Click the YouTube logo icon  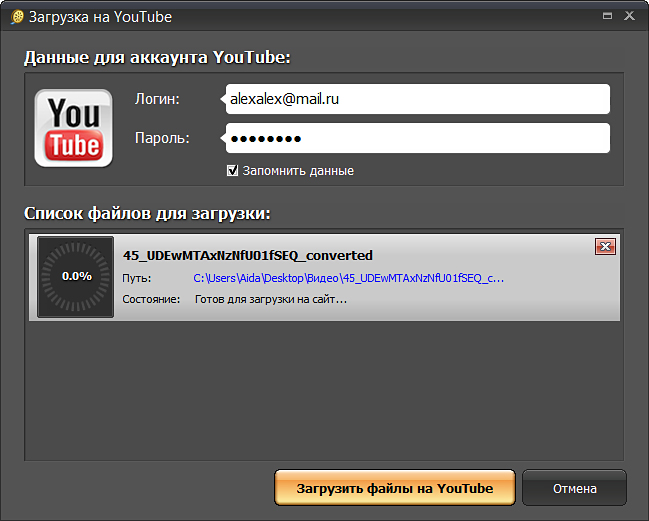(73, 127)
